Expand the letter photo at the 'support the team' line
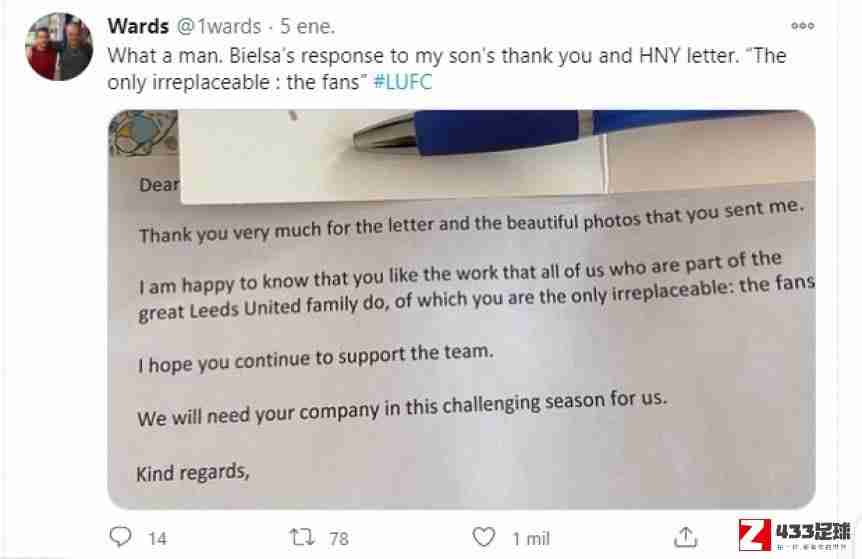The height and width of the screenshot is (559, 862). [316, 358]
